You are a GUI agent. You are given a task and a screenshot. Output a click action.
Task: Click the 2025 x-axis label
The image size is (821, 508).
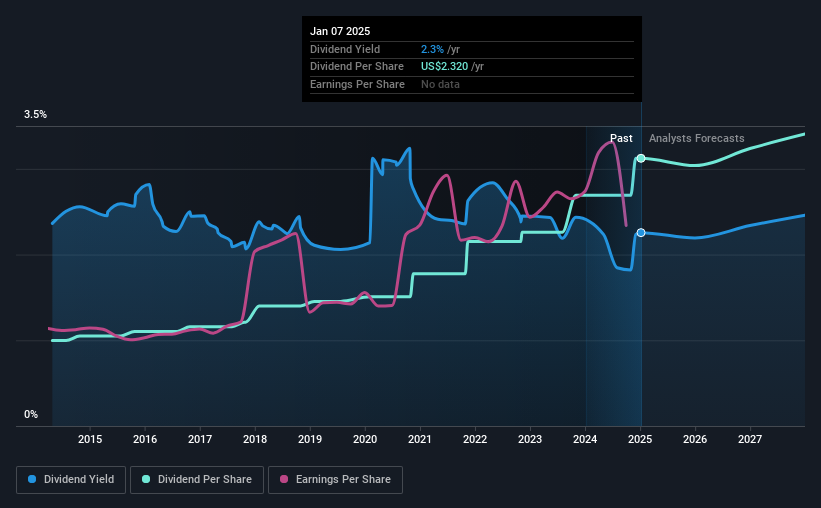[640, 439]
